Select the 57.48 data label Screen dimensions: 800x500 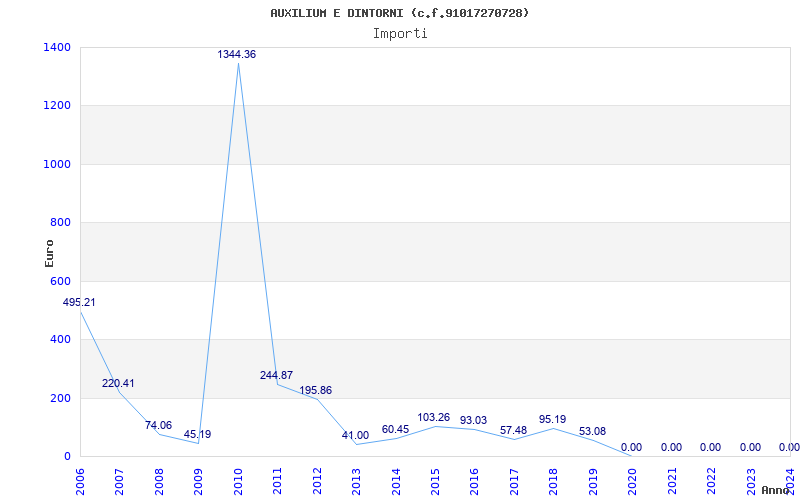513,430
